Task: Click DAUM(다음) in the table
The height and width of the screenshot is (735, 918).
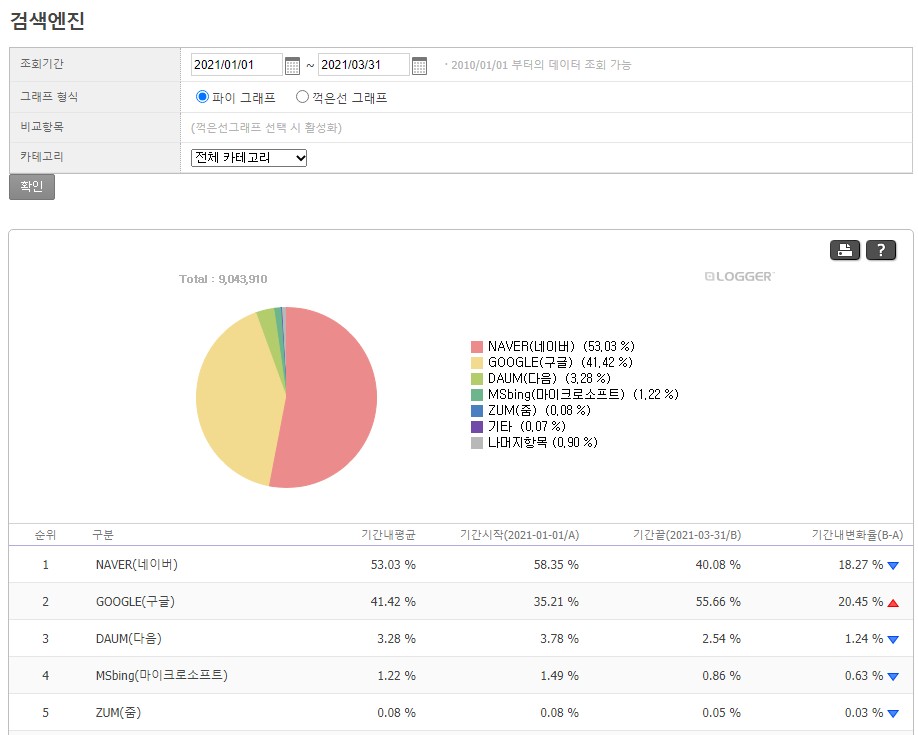Action: [x=129, y=638]
